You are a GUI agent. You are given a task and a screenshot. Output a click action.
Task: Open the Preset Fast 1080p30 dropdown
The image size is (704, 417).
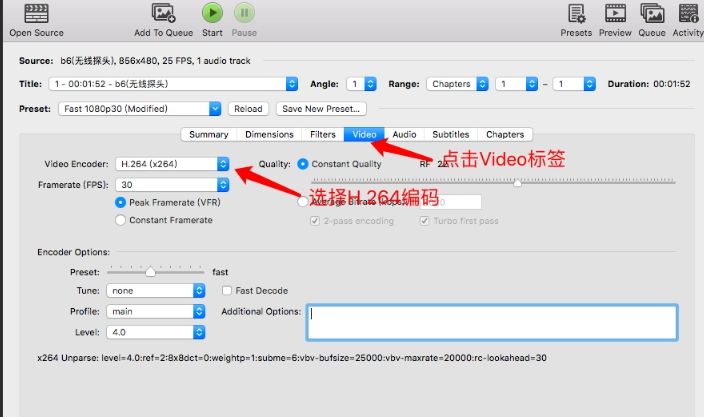[x=140, y=109]
